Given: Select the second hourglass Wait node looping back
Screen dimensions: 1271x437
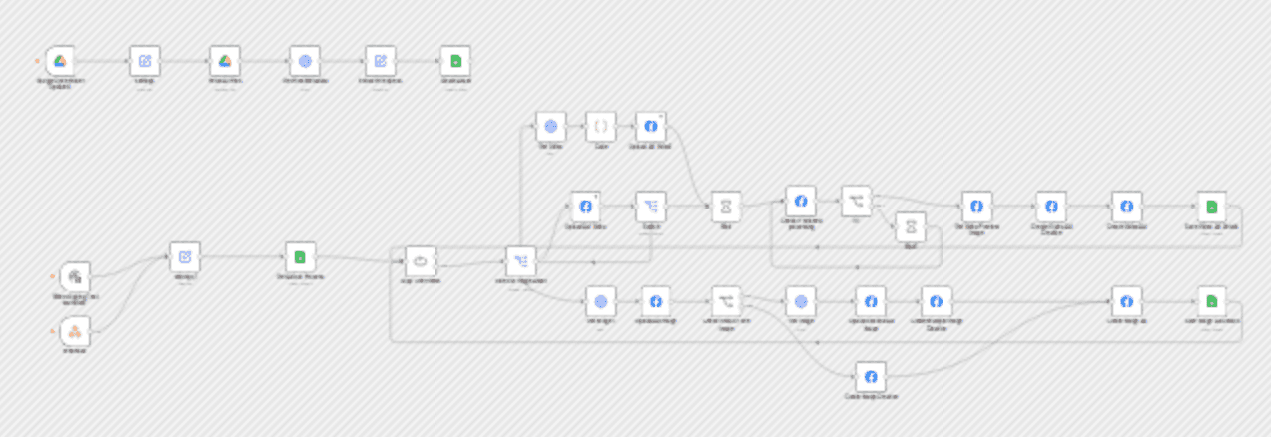Looking at the screenshot, I should coord(910,228).
